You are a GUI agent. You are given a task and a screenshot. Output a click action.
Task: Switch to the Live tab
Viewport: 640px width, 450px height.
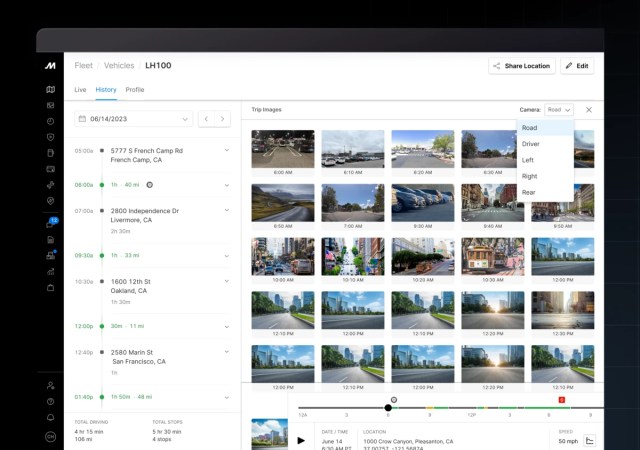[80, 90]
